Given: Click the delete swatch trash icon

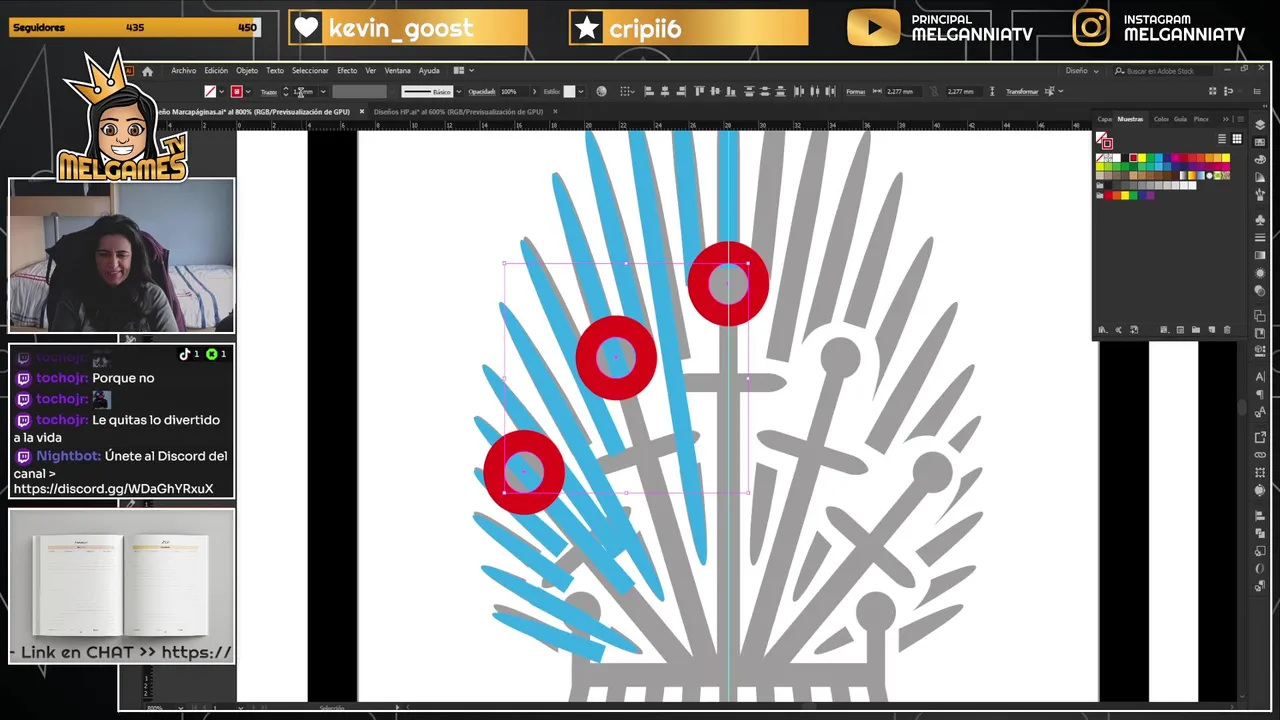Looking at the screenshot, I should click(x=1227, y=330).
